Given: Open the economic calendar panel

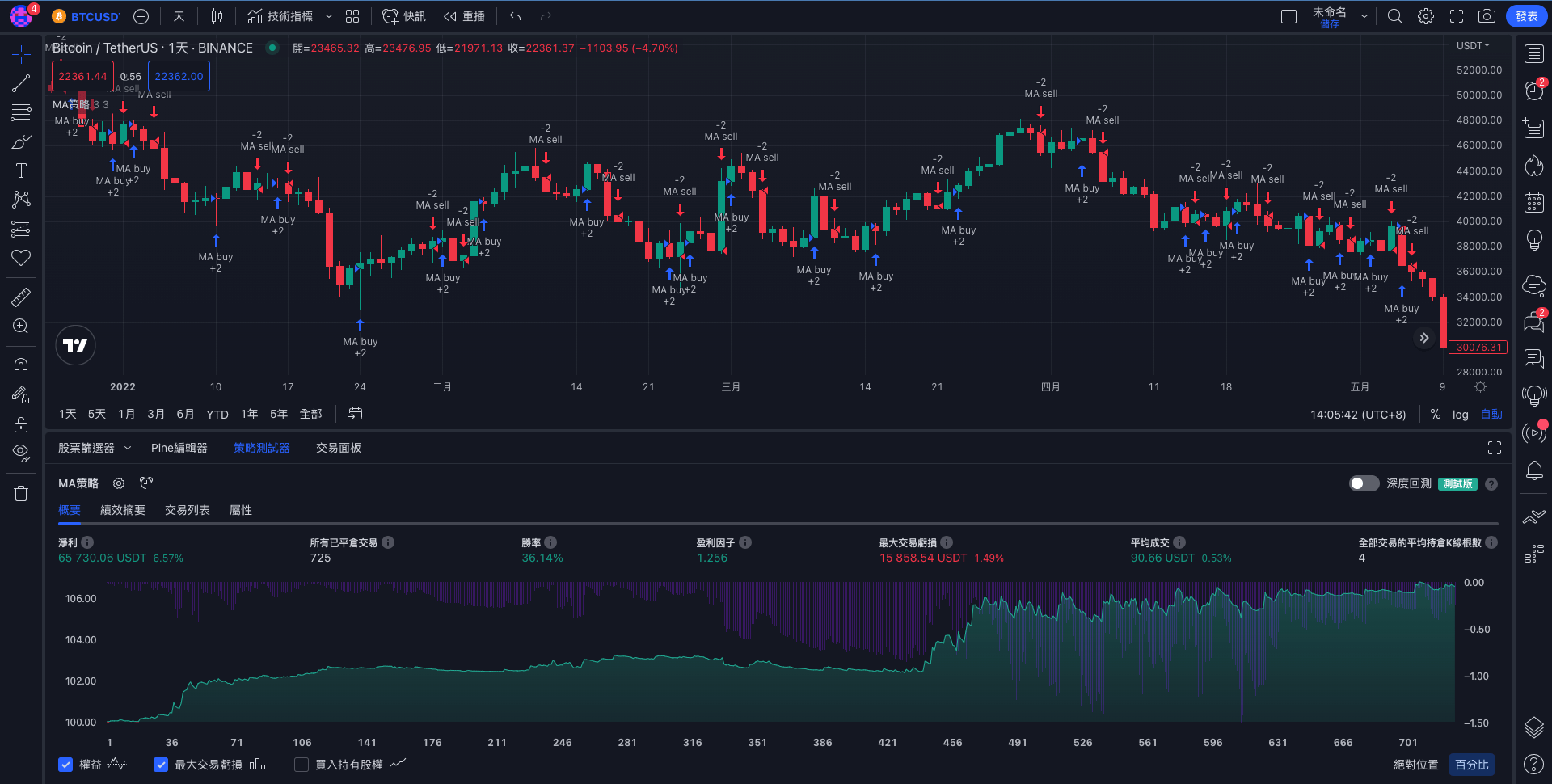Looking at the screenshot, I should (1534, 202).
